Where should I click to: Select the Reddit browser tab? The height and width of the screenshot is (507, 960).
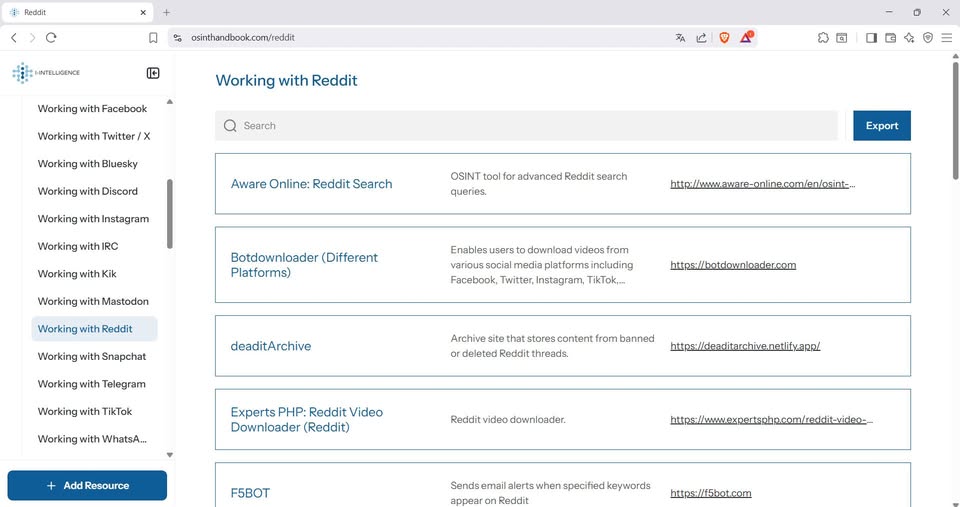76,12
